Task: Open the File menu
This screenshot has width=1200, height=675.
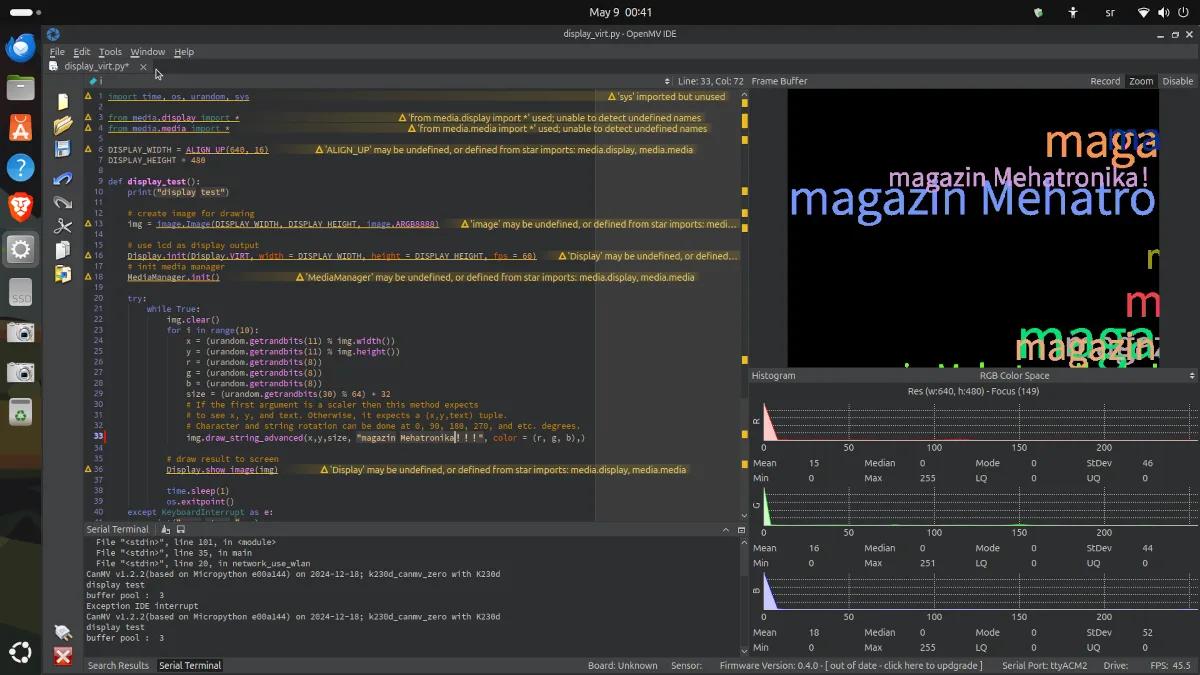Action: click(x=57, y=52)
